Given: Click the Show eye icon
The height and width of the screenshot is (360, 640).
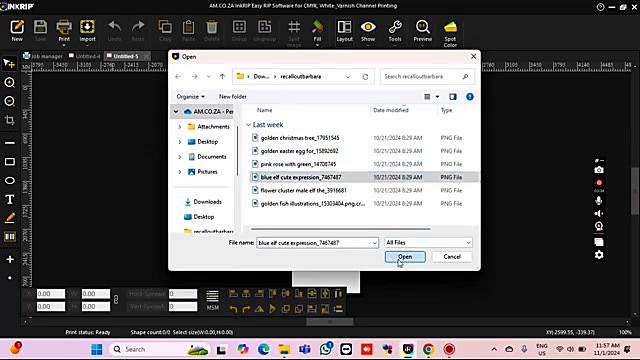Looking at the screenshot, I should point(368,27).
